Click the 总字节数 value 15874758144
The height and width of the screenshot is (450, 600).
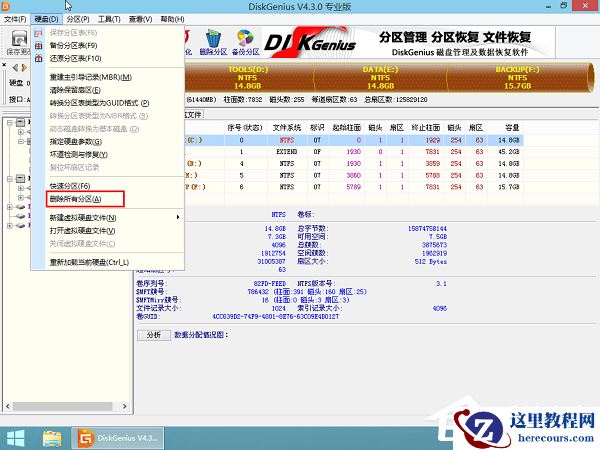coord(427,228)
